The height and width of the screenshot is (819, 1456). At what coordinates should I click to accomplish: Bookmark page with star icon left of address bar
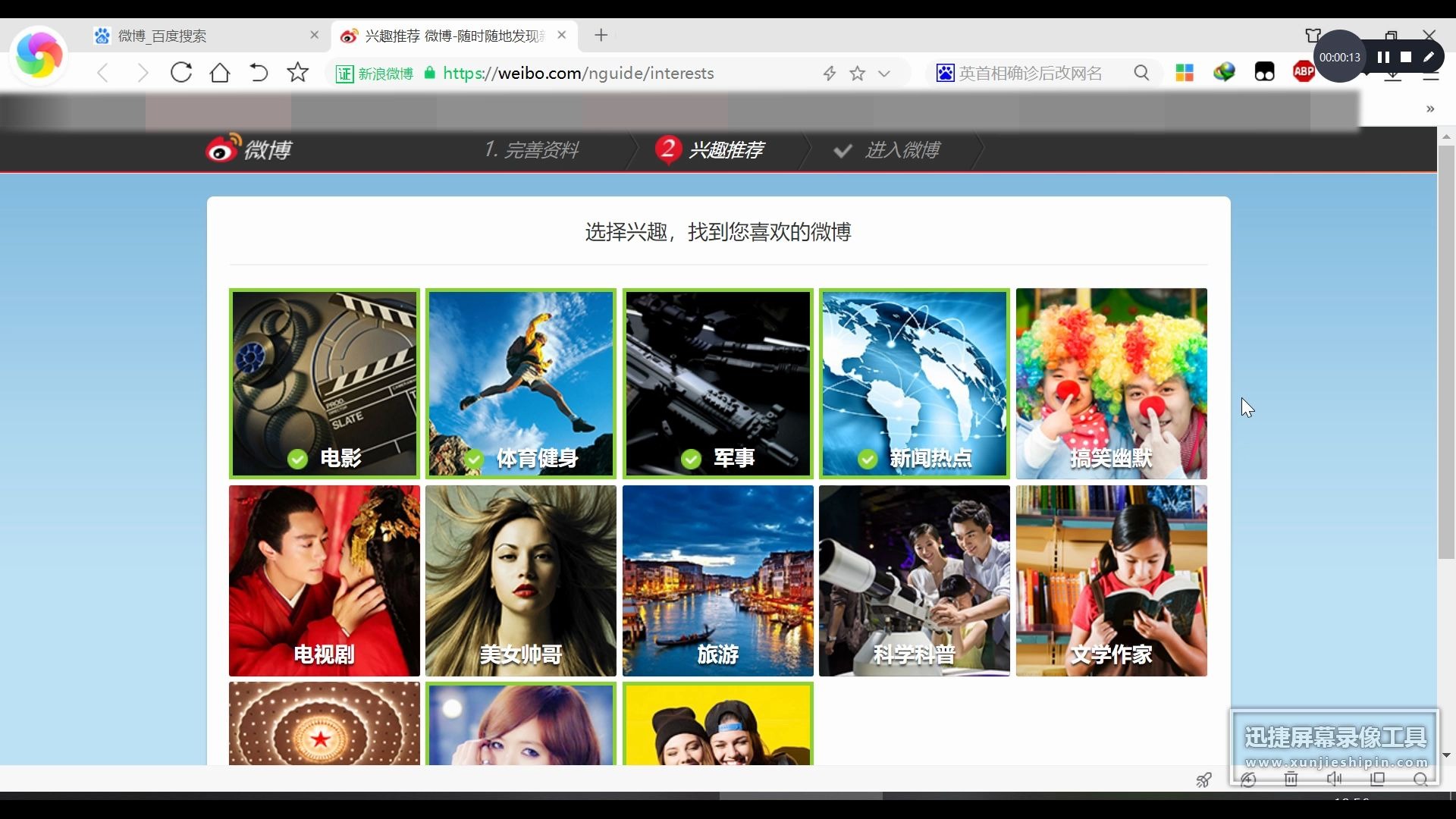(298, 73)
